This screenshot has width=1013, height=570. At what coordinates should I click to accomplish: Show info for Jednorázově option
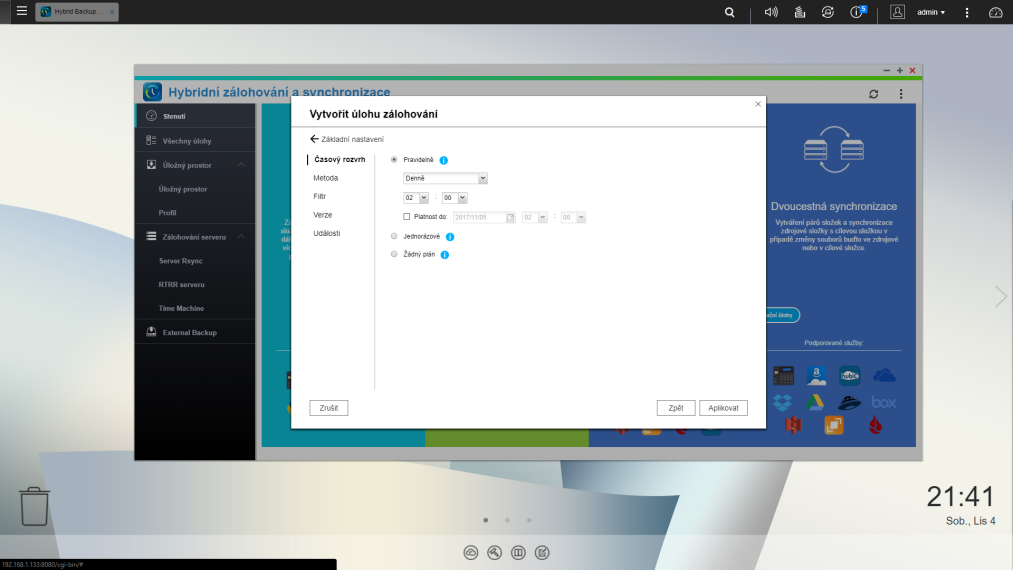(x=450, y=237)
